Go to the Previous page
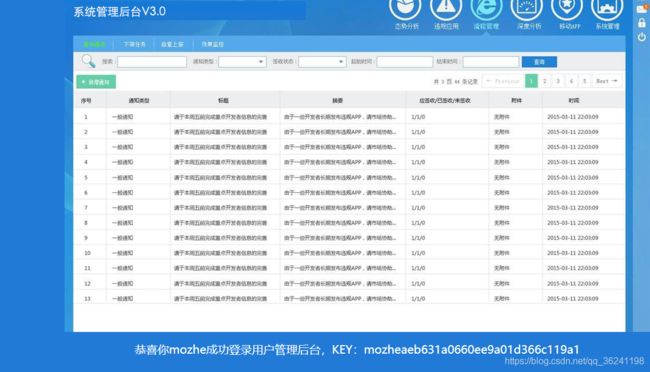Screen dimensions: 650x372 (503, 81)
